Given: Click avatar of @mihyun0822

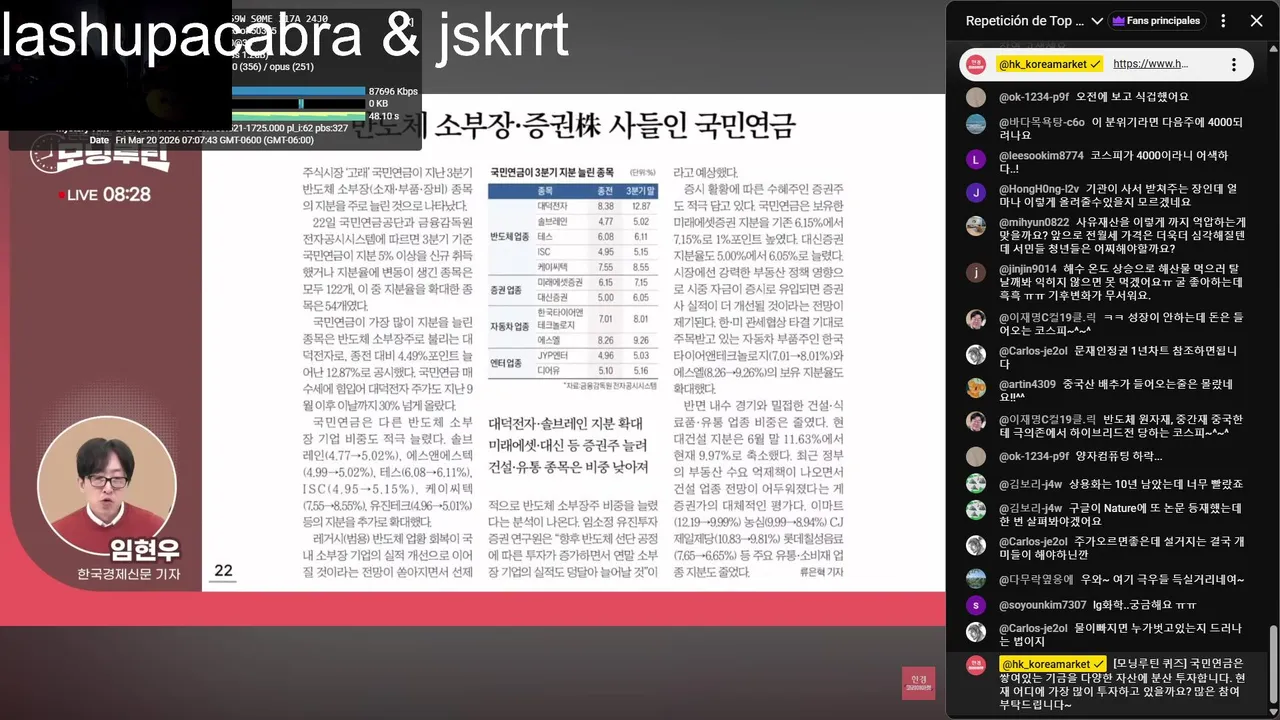Looking at the screenshot, I should point(976,225).
